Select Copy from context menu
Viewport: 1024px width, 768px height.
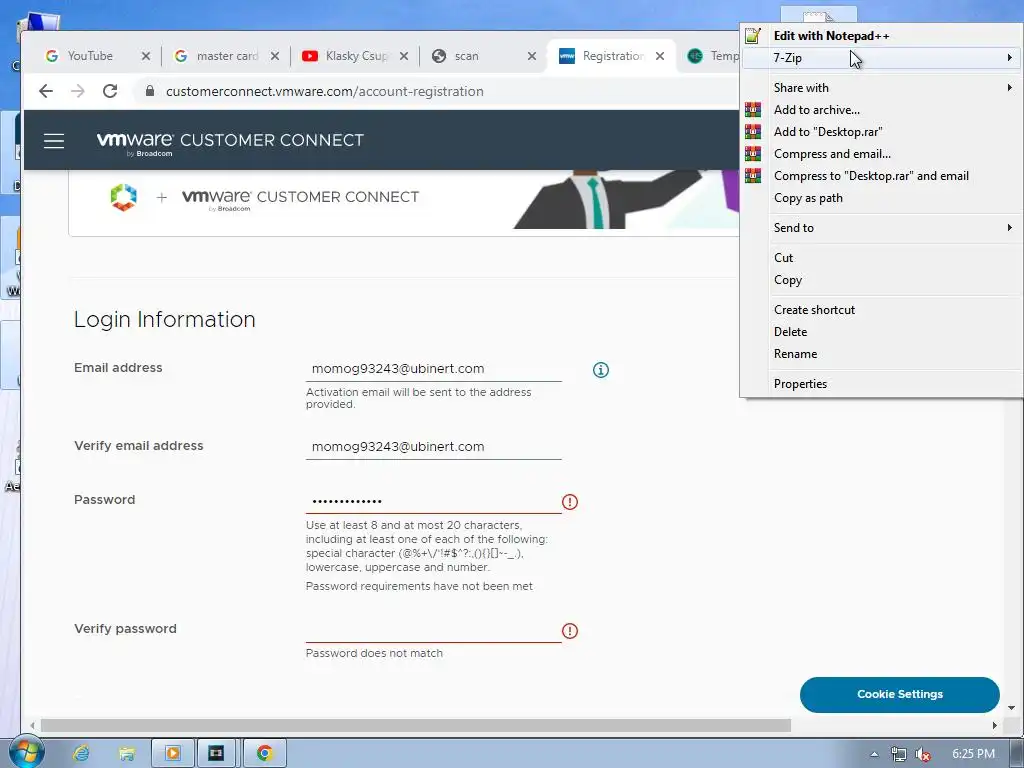[882, 280]
